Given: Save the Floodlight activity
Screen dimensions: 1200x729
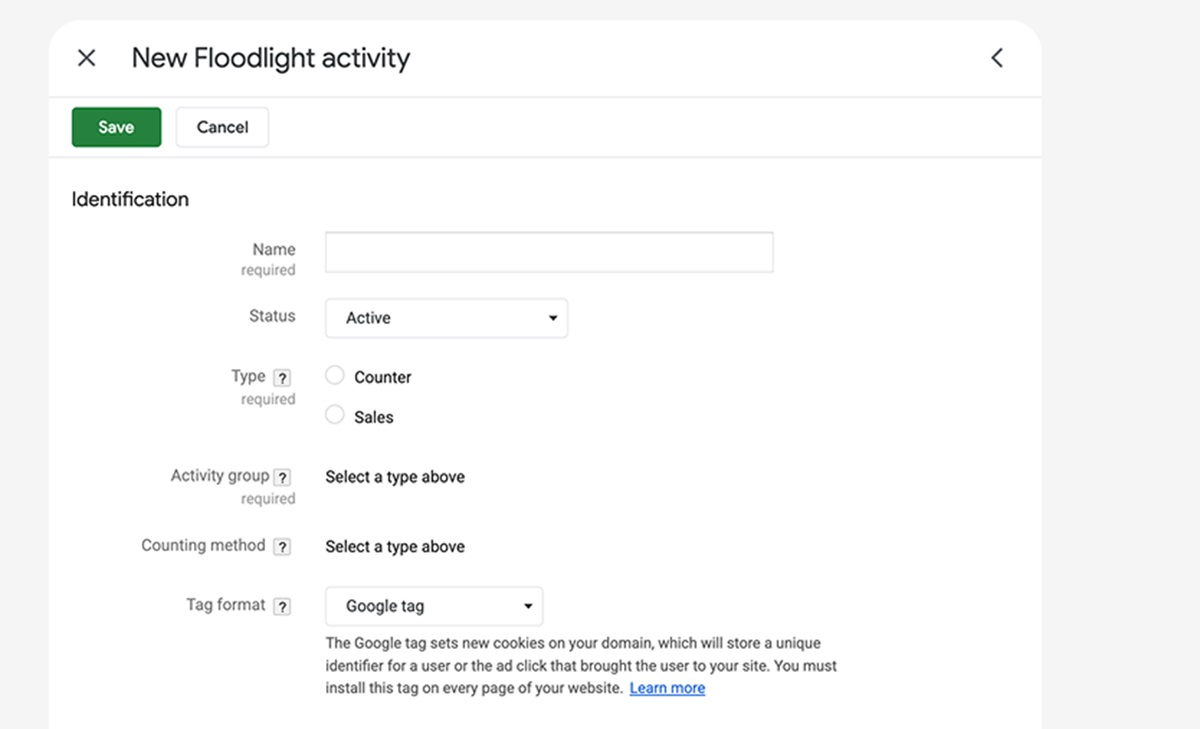Looking at the screenshot, I should pos(116,127).
